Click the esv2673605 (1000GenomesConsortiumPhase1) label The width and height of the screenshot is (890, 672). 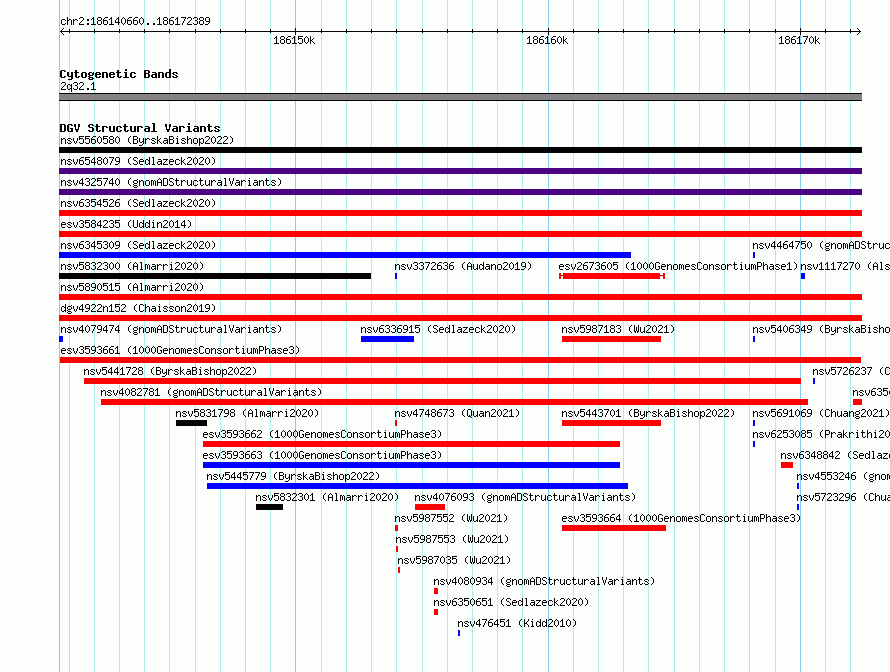678,266
